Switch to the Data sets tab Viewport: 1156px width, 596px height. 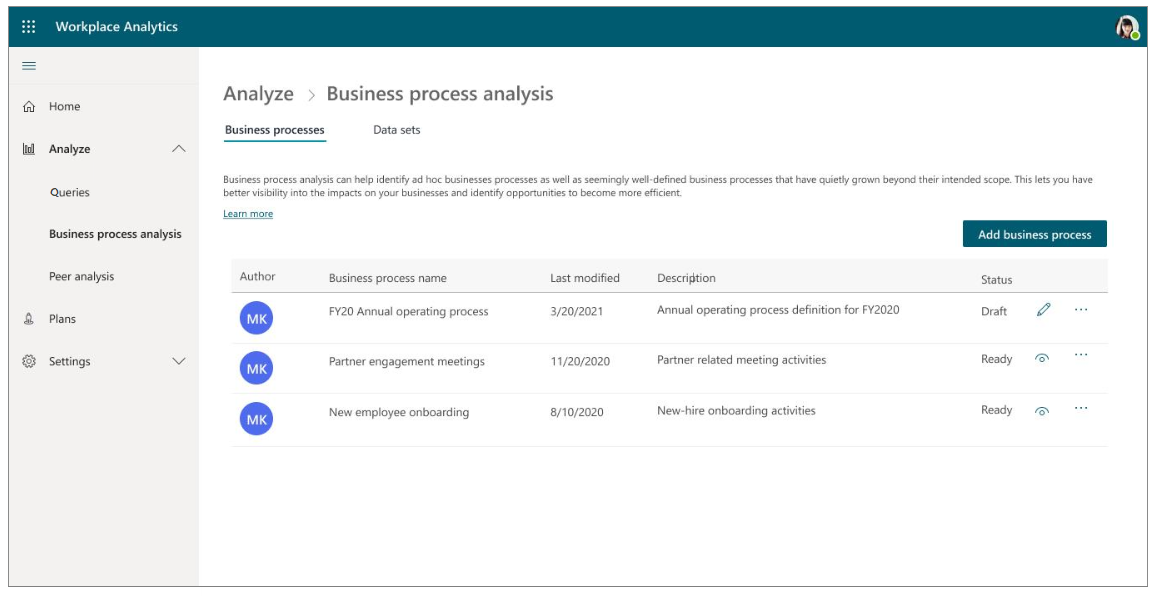[x=398, y=129]
